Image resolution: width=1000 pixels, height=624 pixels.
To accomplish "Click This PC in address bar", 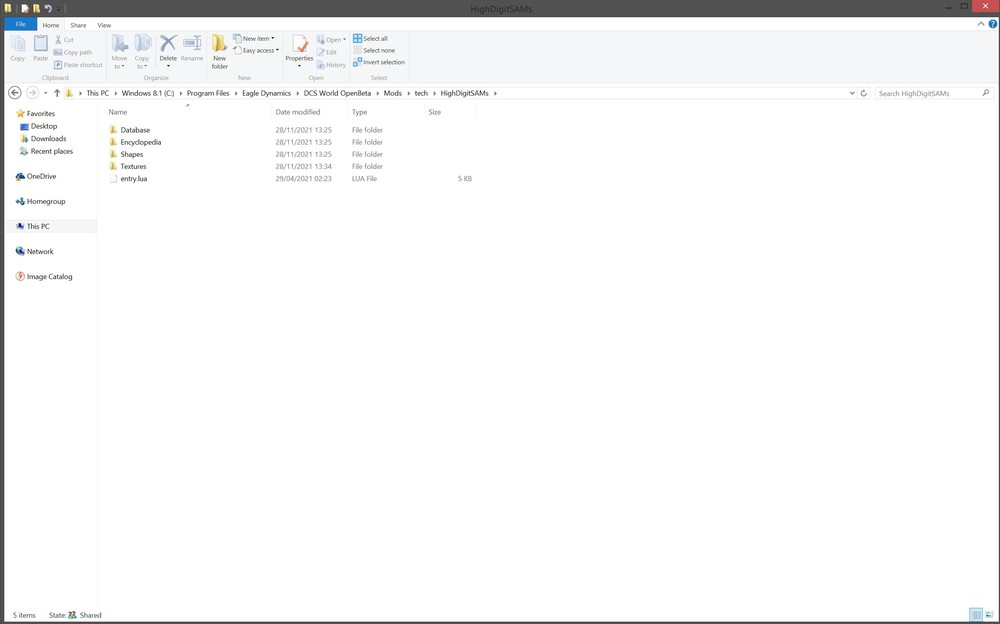I will 98,93.
